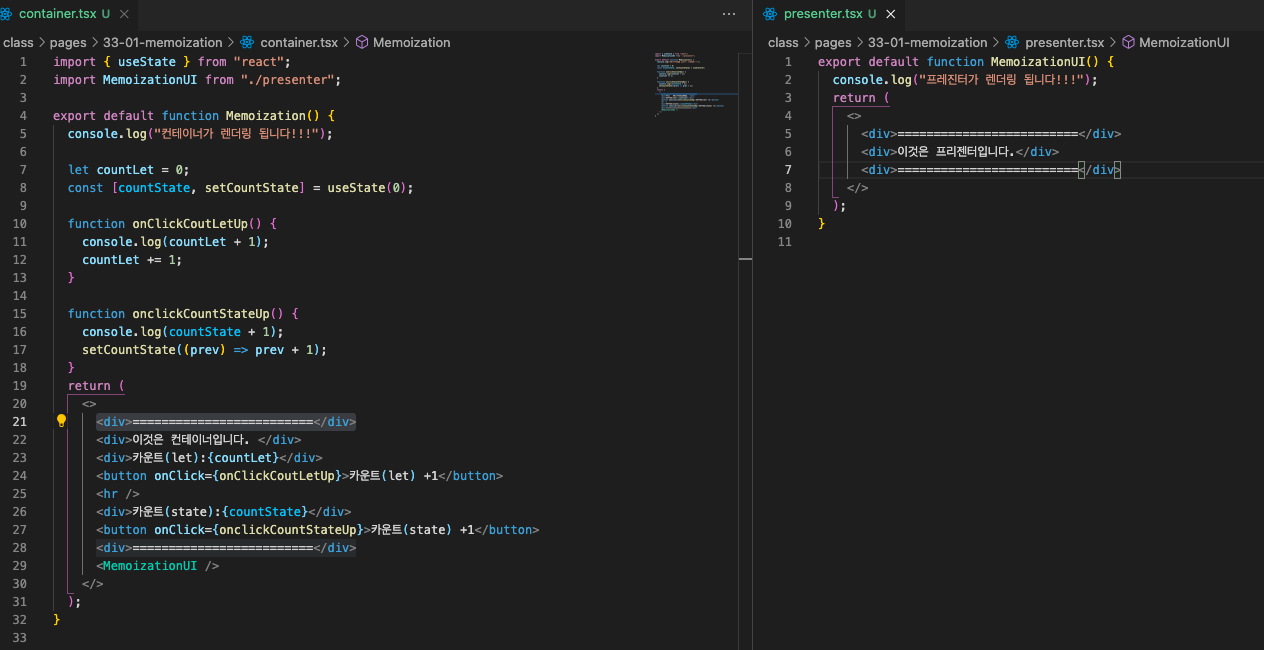The image size is (1264, 650).
Task: Click '<MemoizationUI />' tag on line 29
Action: [x=158, y=565]
